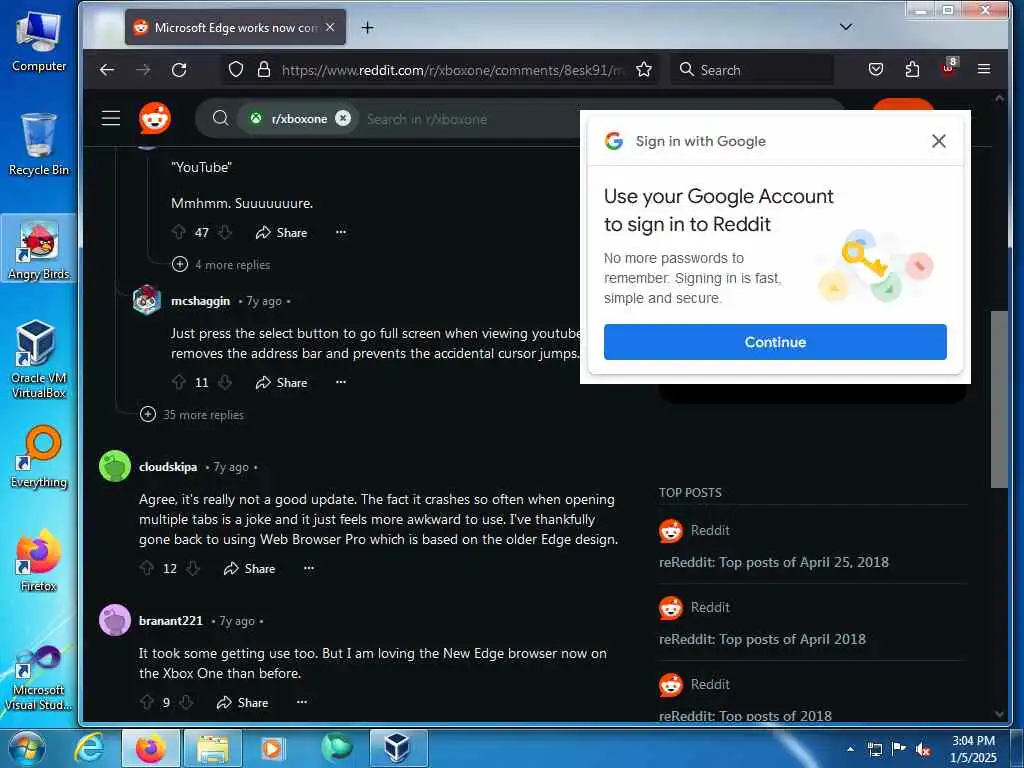Show hidden system tray icons

pyautogui.click(x=850, y=750)
